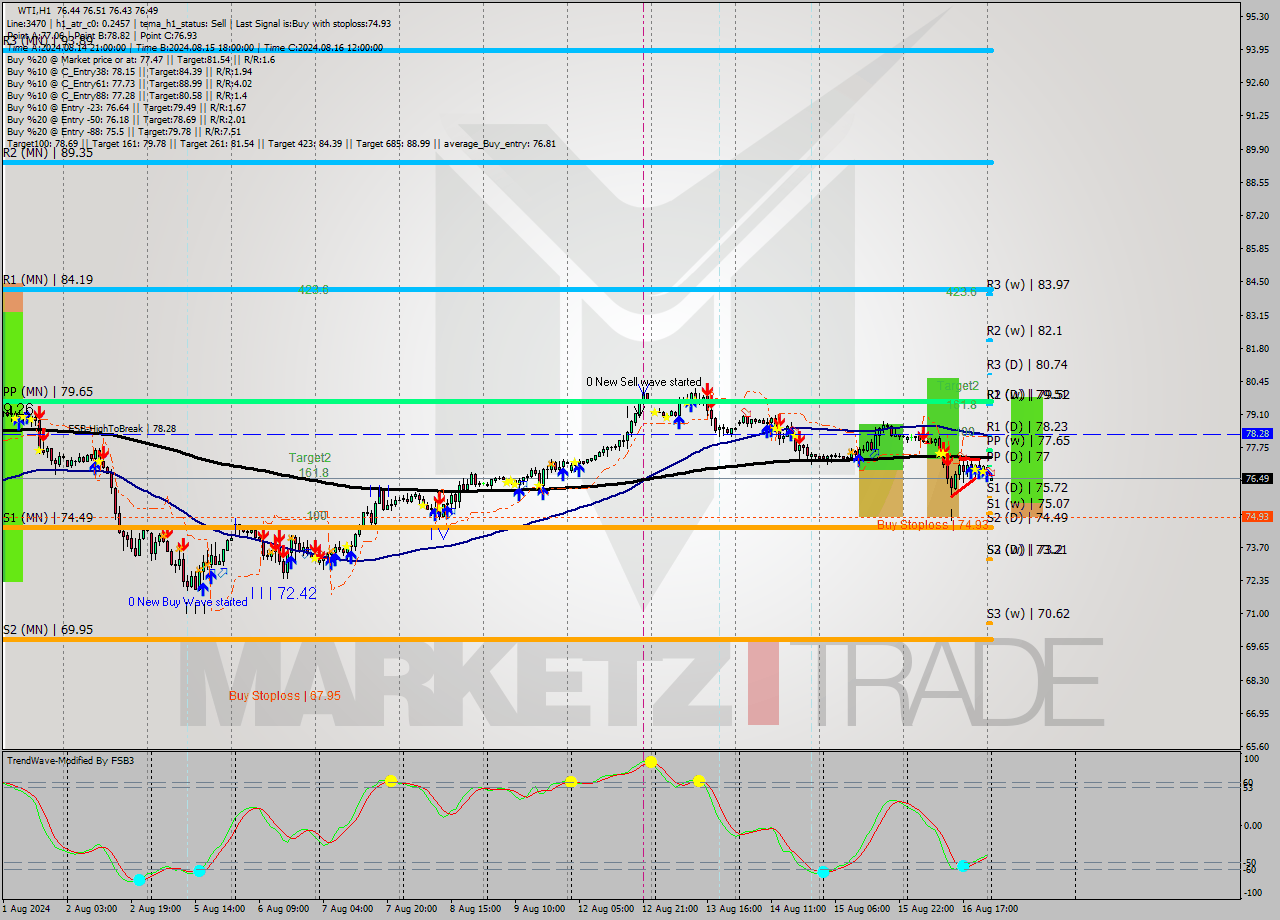Image resolution: width=1280 pixels, height=920 pixels.
Task: Click the red 74.93 stoploss price tag
Action: 1256,517
